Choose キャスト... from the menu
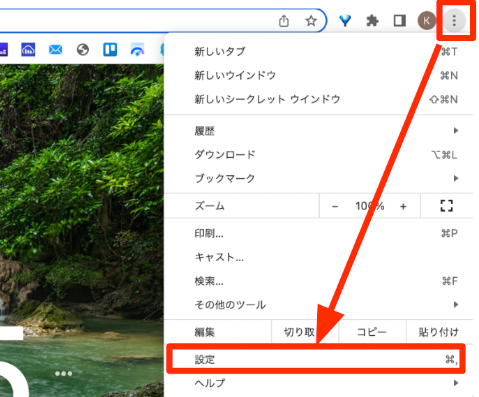The height and width of the screenshot is (397, 479). coord(319,257)
